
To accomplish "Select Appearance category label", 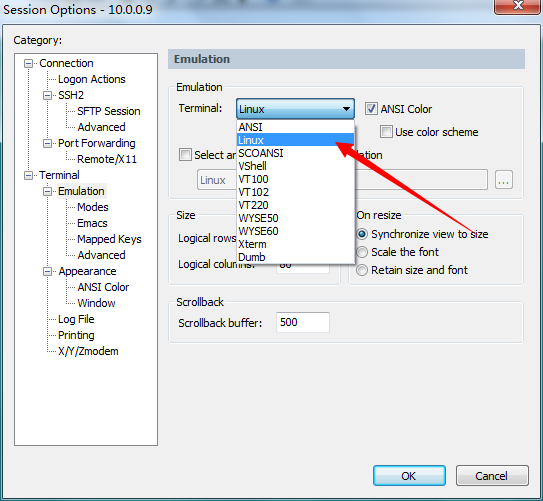I will click(87, 271).
